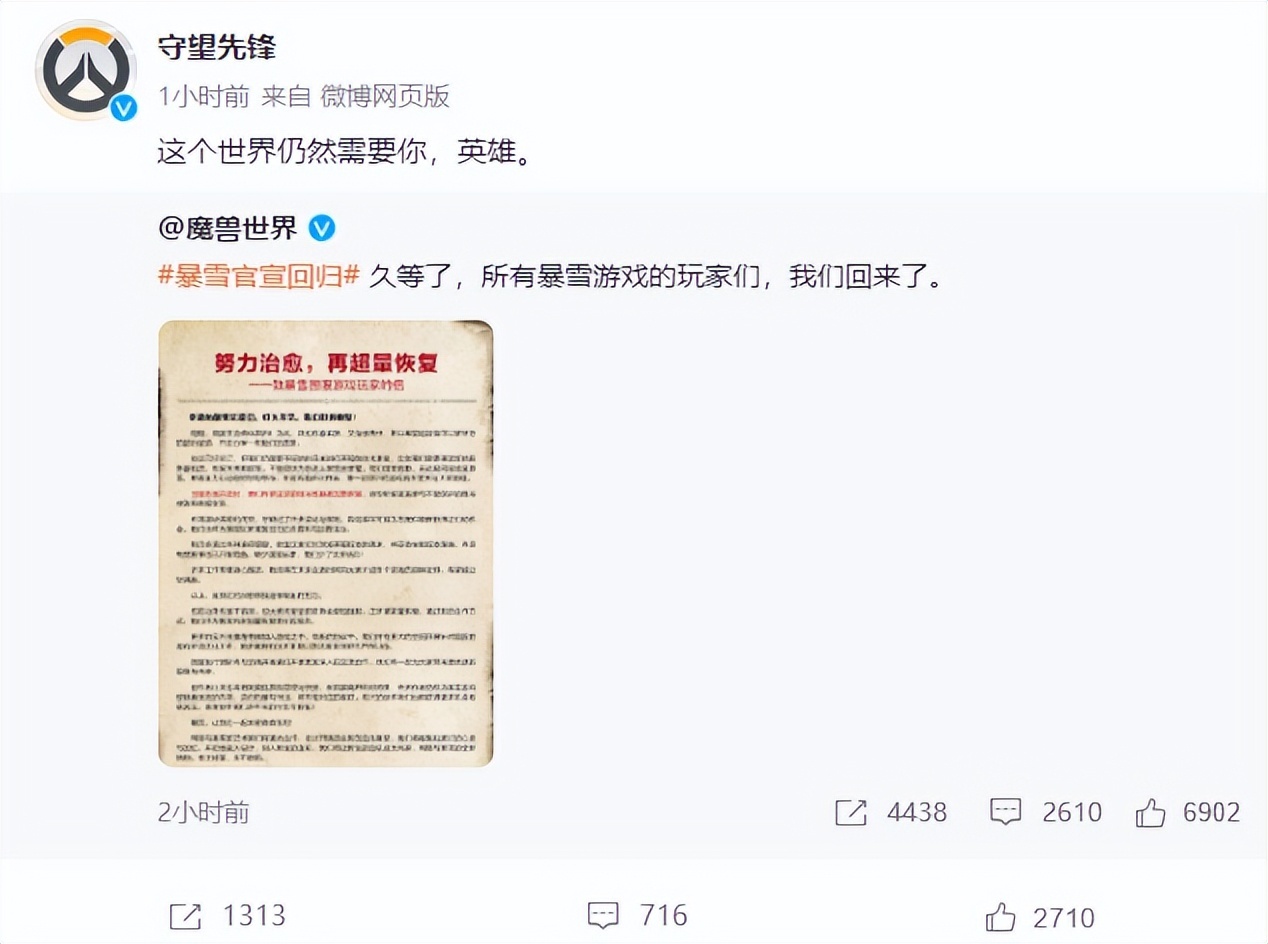
Task: Open the 守望先锋 account name
Action: (217, 47)
